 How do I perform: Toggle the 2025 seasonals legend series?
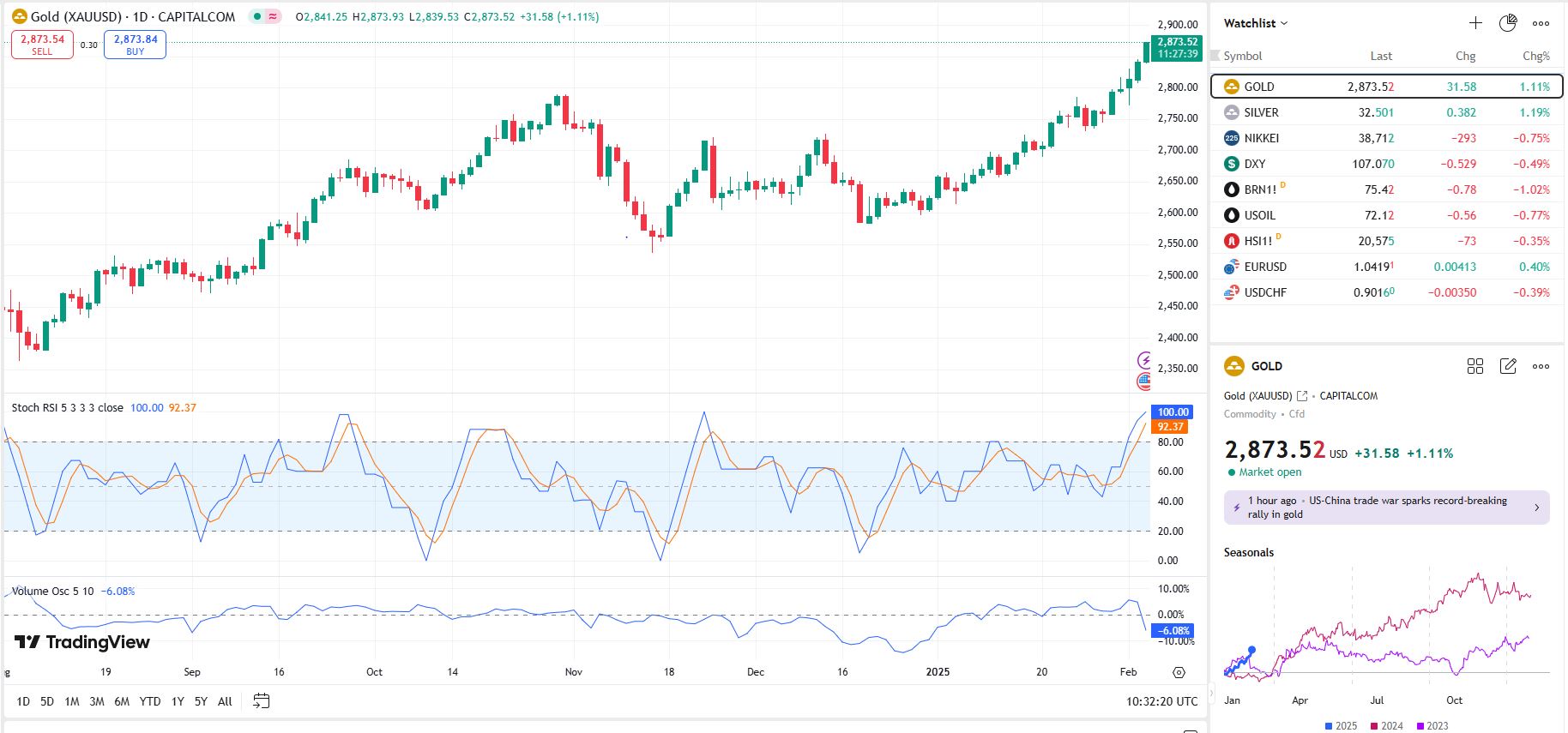click(x=1341, y=726)
